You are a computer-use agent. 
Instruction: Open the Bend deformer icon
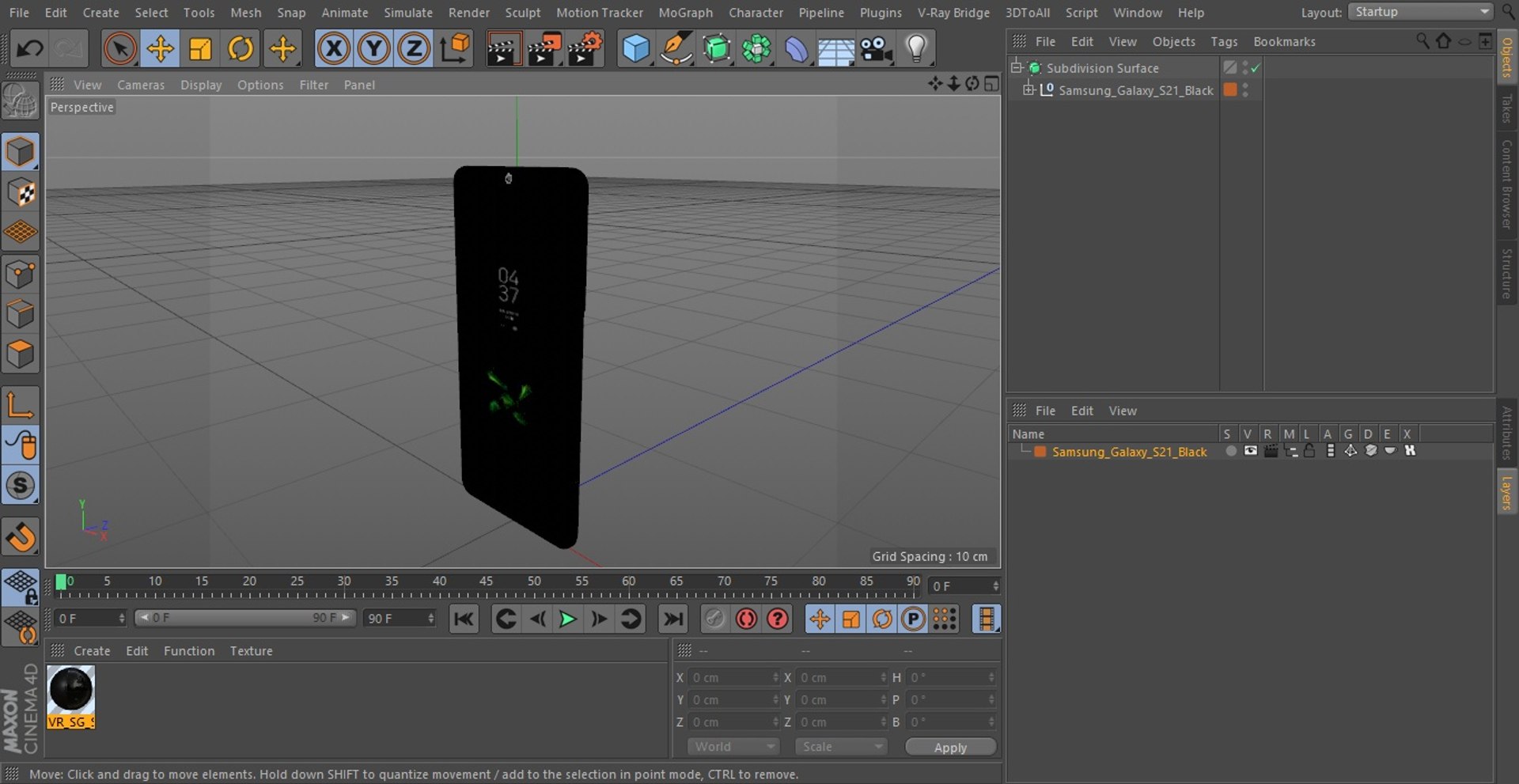click(797, 49)
